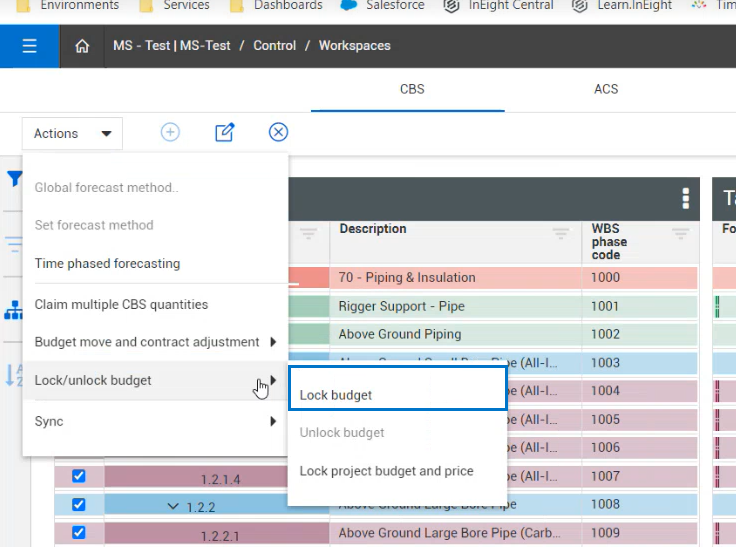Click the add (plus) circle icon
The image size is (736, 547).
(x=170, y=133)
